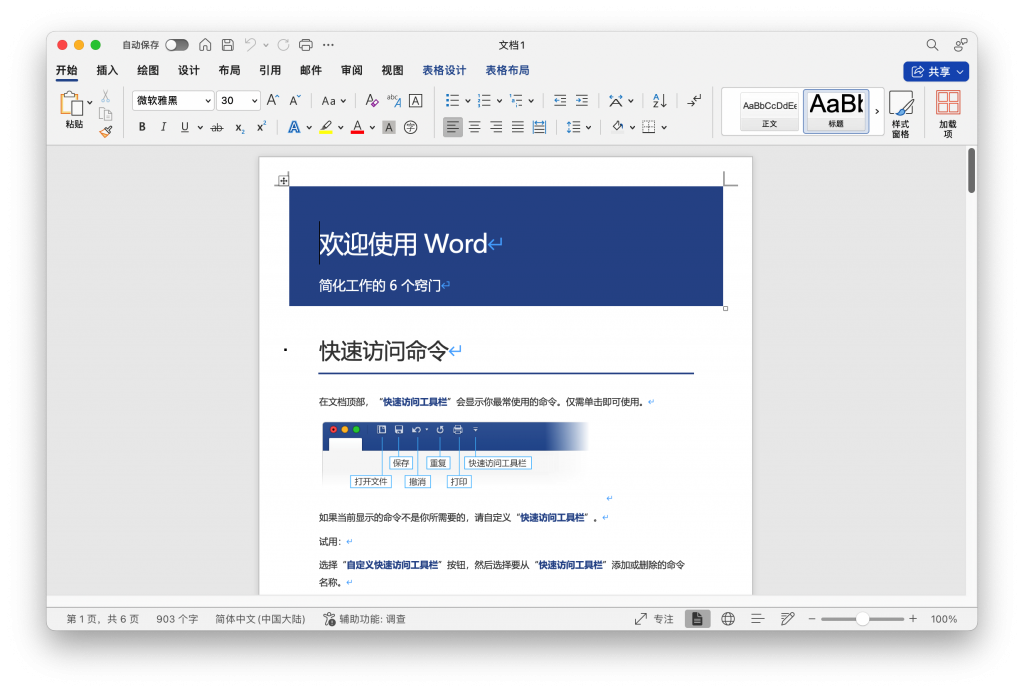
Task: Expand the bullet list options
Action: click(468, 101)
